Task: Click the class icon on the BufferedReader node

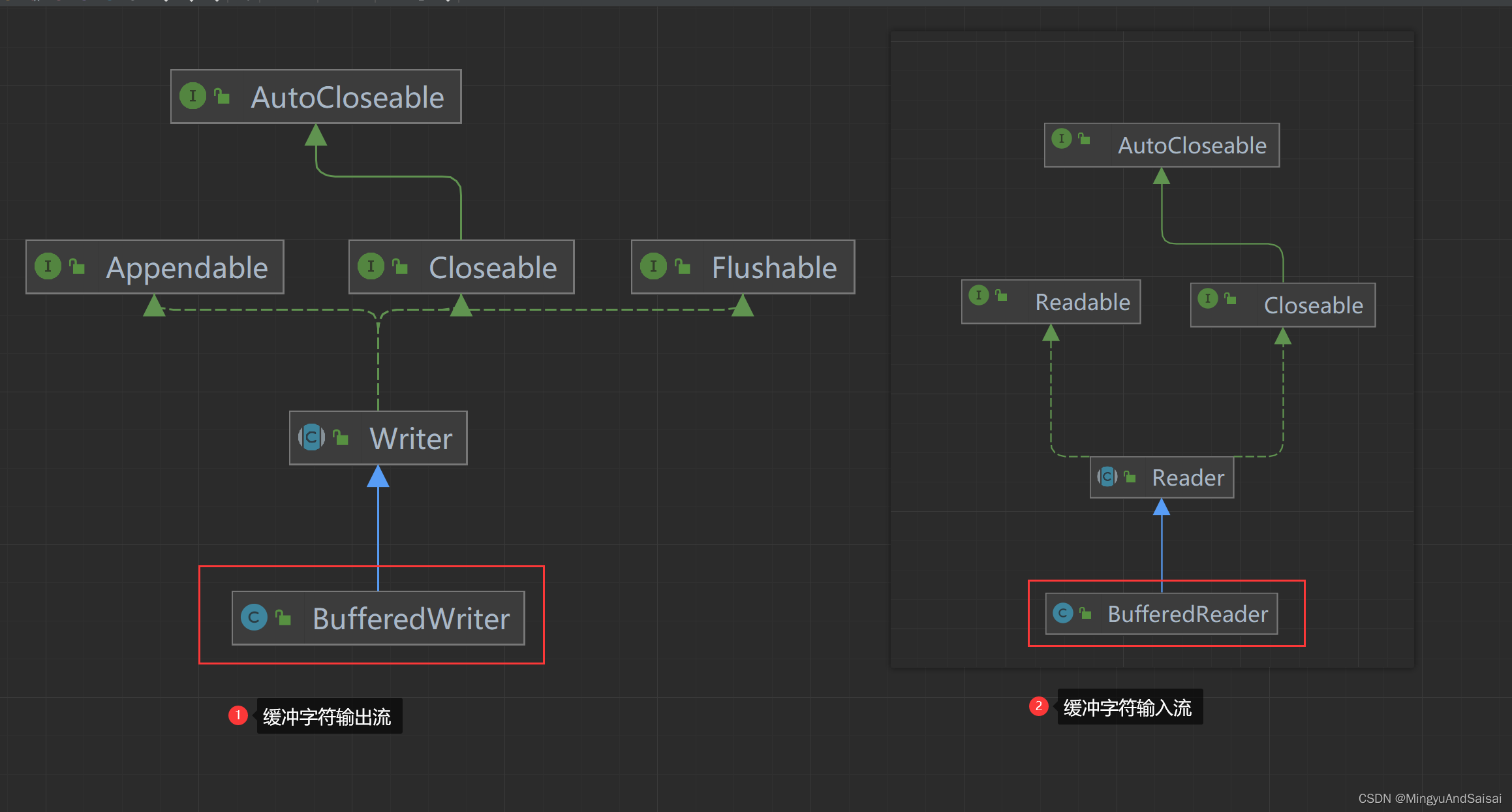Action: pyautogui.click(x=1063, y=613)
